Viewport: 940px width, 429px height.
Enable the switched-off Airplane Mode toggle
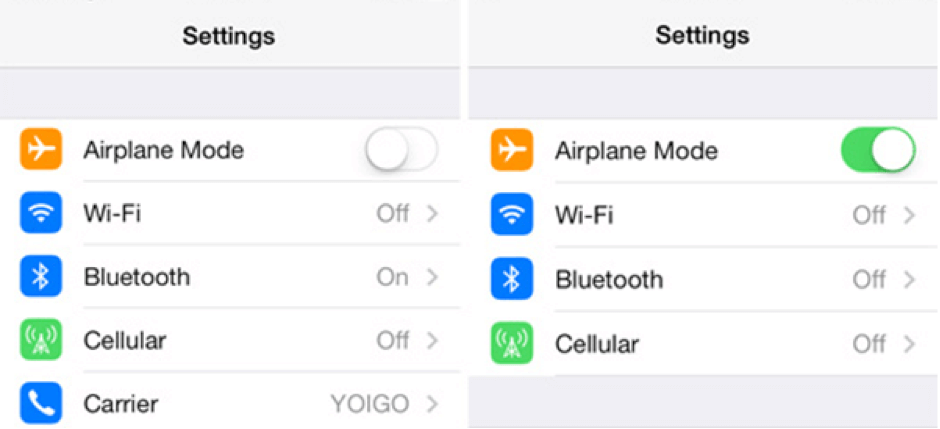pos(401,151)
